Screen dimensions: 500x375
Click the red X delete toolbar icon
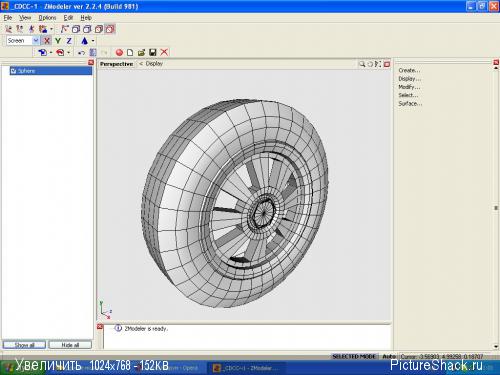click(164, 52)
